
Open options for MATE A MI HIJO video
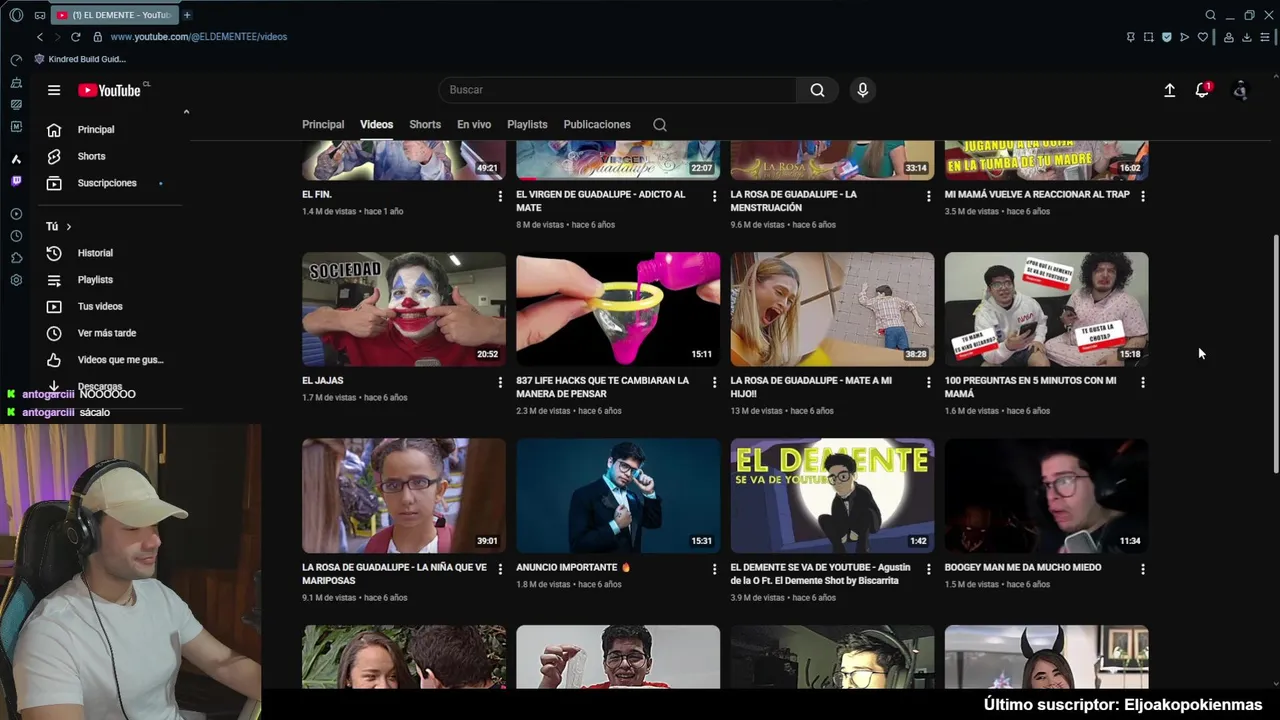(x=928, y=382)
